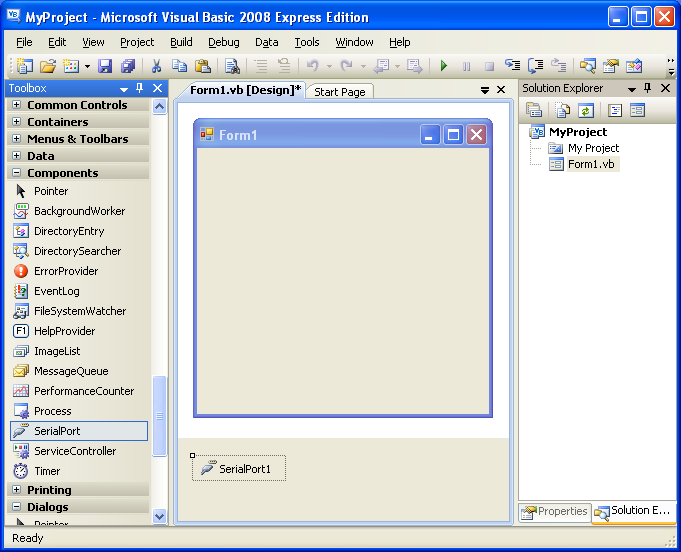Select SerialPort1 in the component tray
The height and width of the screenshot is (552, 681).
pos(239,469)
